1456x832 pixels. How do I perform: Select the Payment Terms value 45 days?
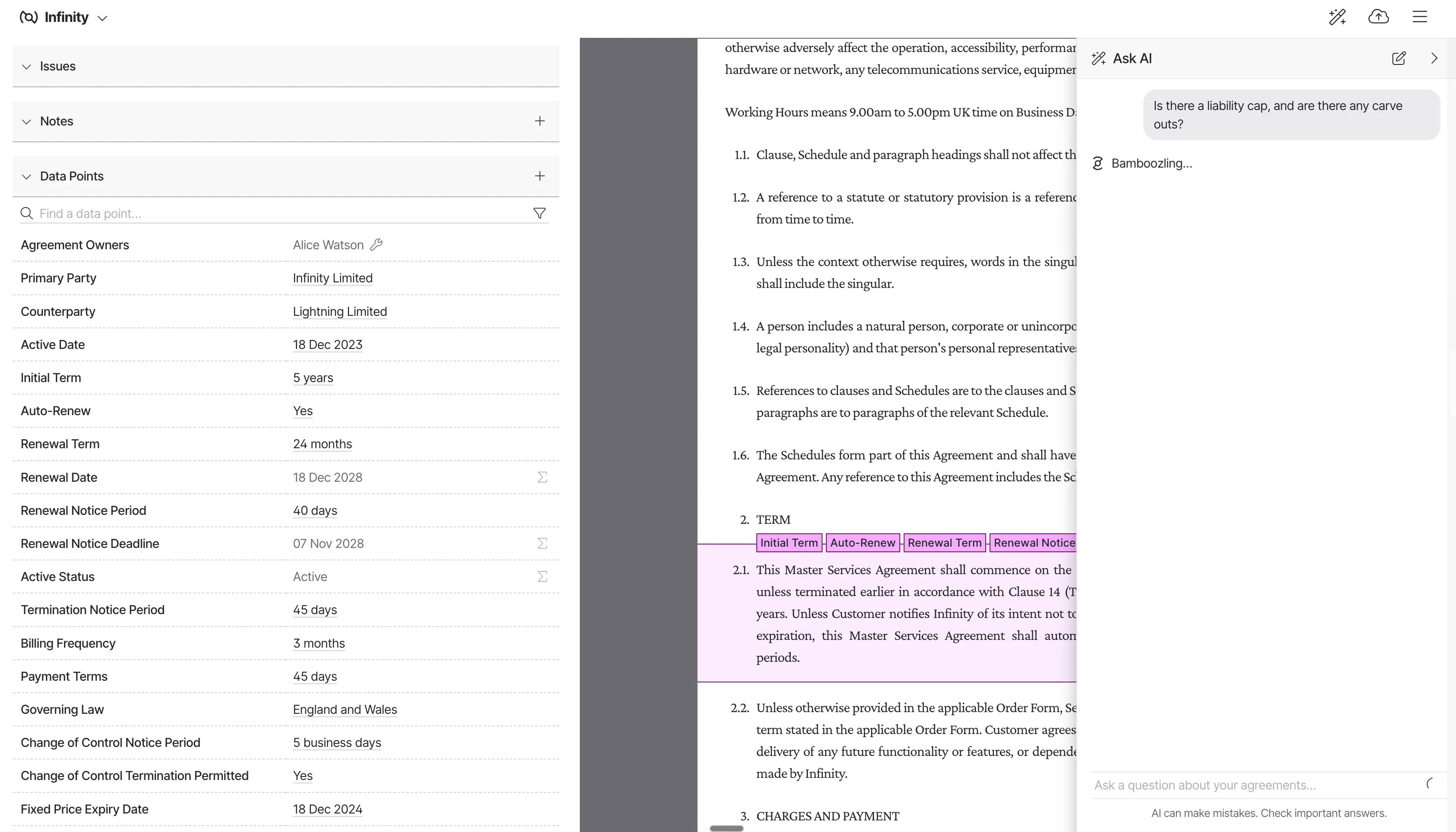pos(315,676)
